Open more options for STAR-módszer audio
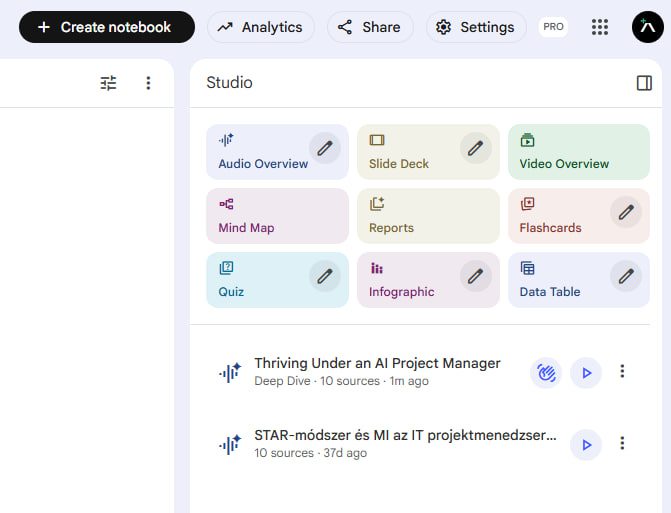671x513 pixels. (x=622, y=444)
